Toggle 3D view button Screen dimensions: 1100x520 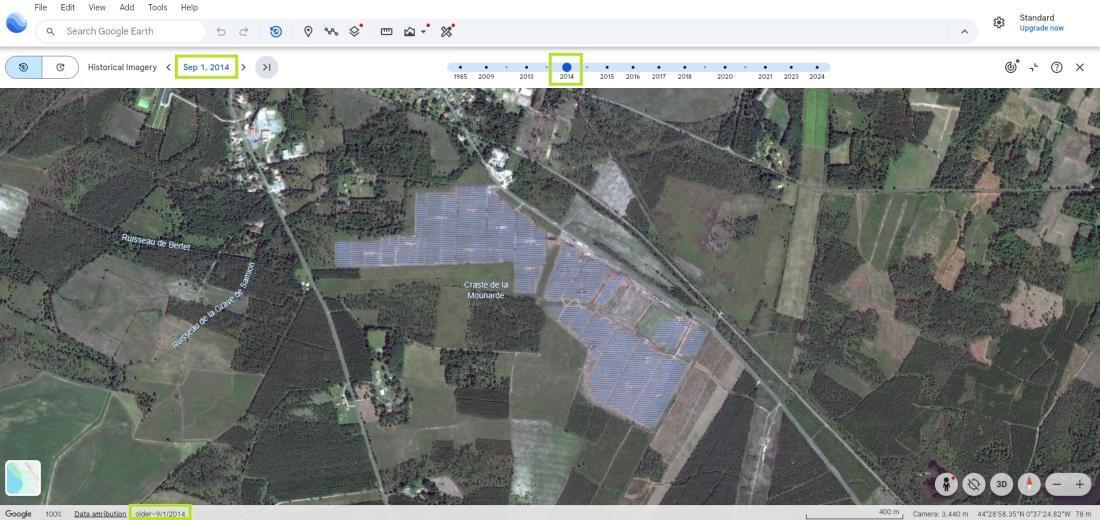1002,484
